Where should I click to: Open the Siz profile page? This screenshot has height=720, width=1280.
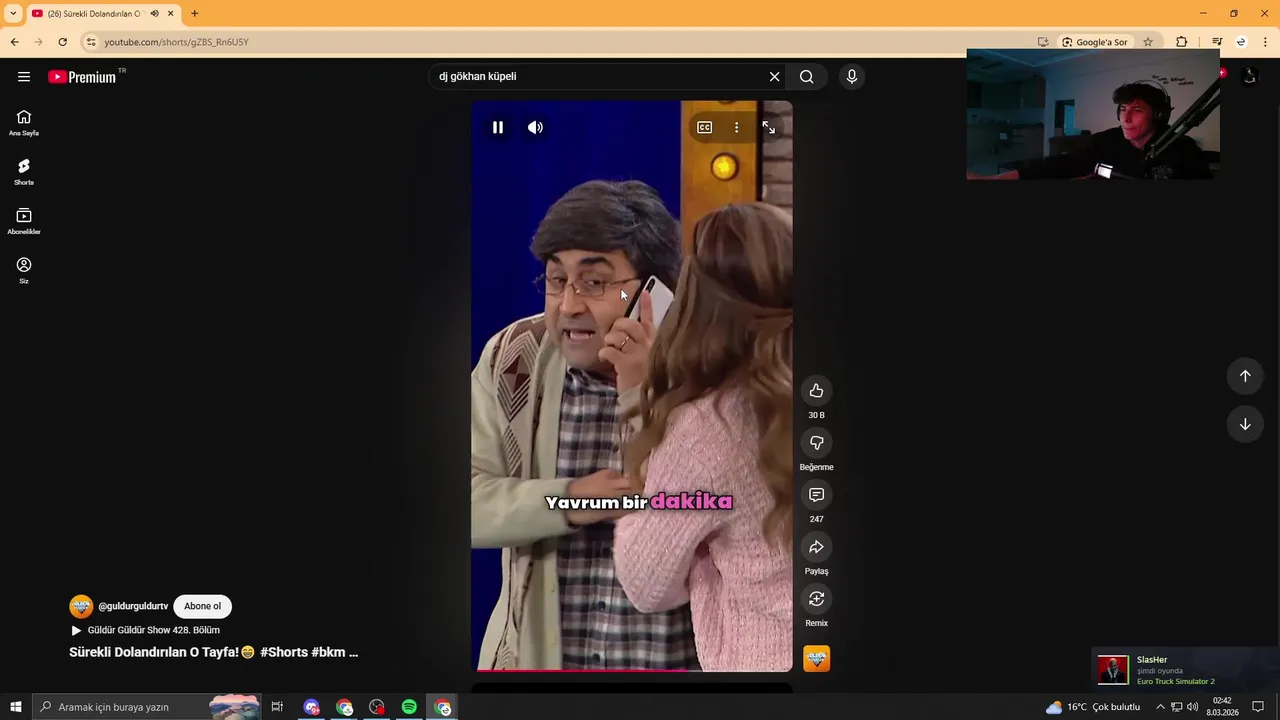pos(24,270)
